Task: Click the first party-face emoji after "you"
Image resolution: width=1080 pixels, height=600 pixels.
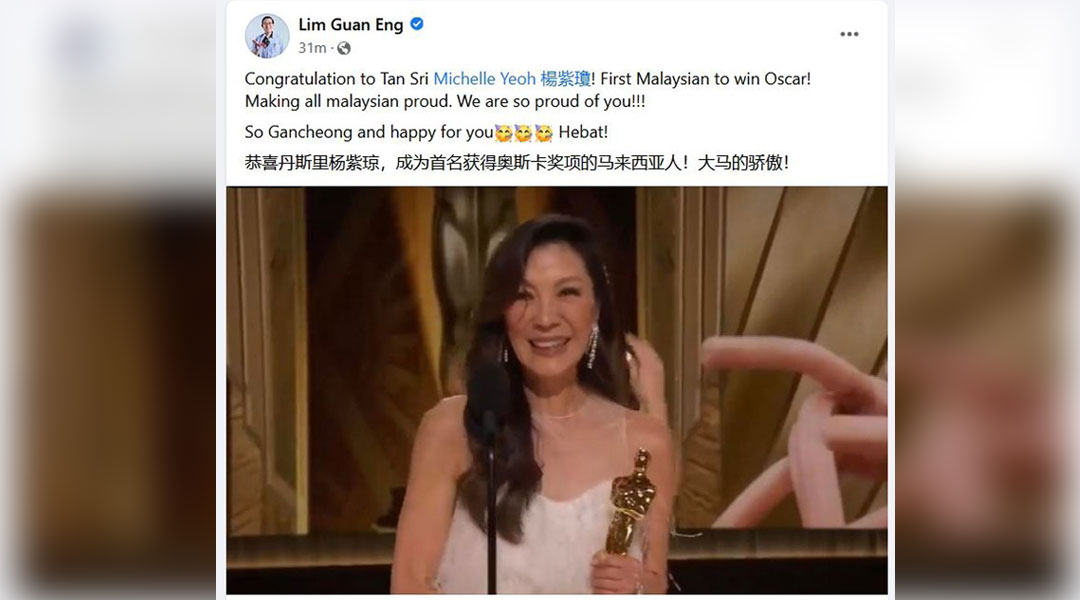Action: tap(503, 132)
